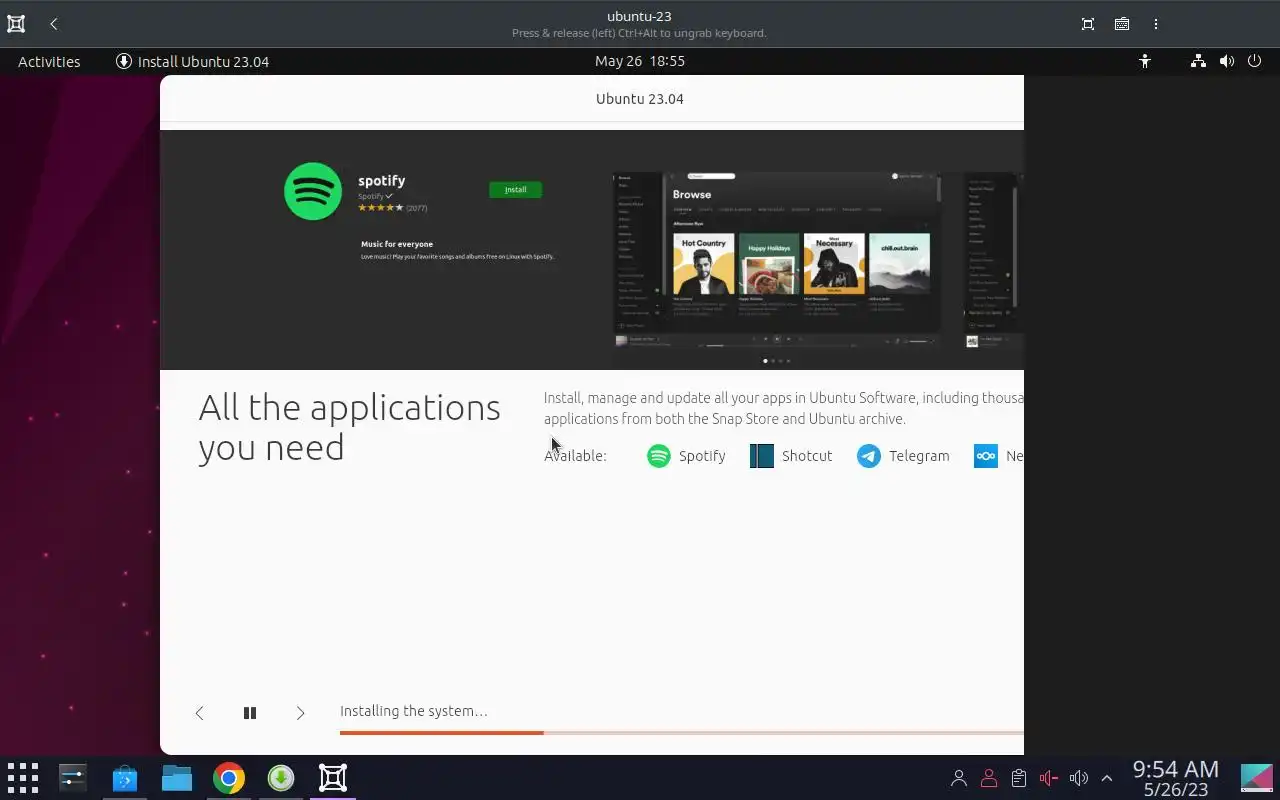
Task: Open the keyboard shortcuts icon in Boxes header
Action: pyautogui.click(x=1122, y=24)
